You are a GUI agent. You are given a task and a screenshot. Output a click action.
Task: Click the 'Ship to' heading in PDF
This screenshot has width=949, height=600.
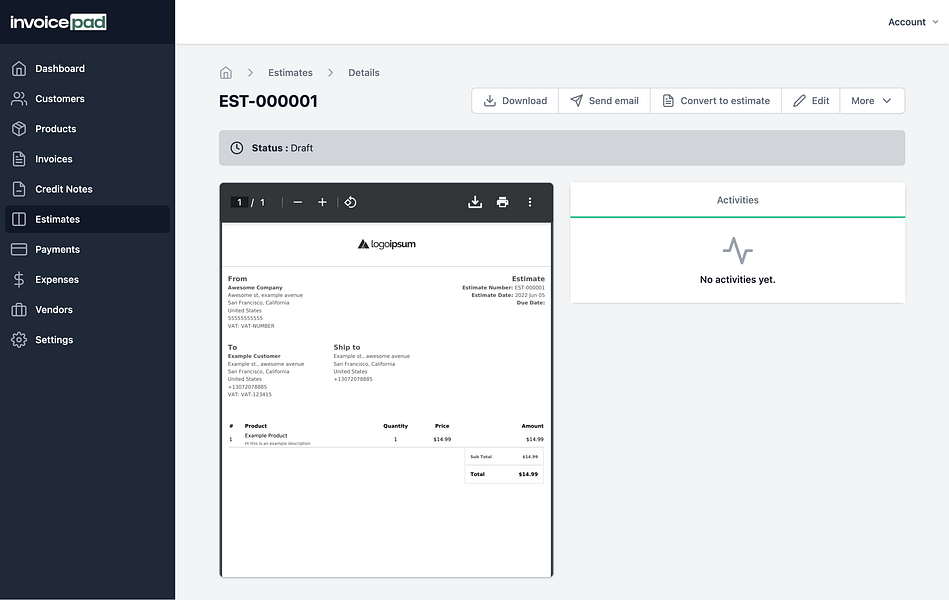click(347, 348)
